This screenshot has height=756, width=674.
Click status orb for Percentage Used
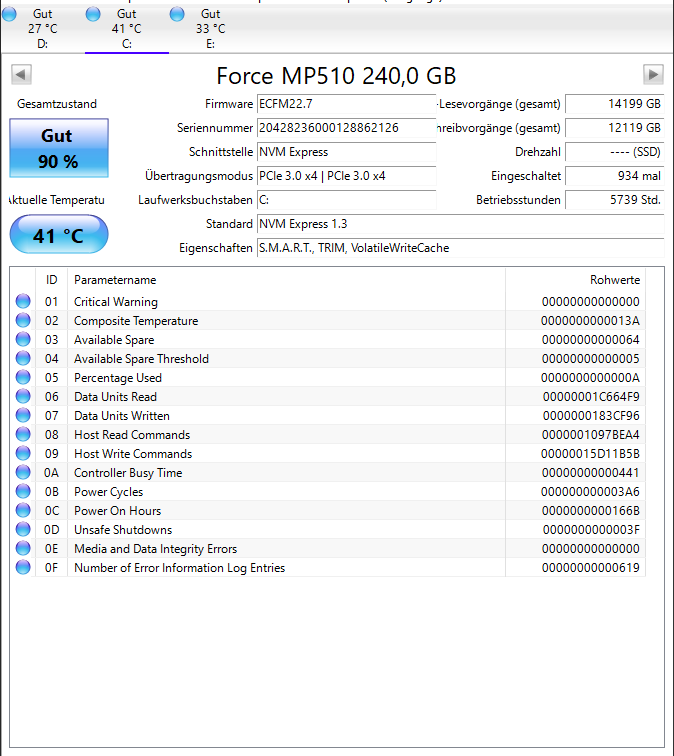coord(23,378)
